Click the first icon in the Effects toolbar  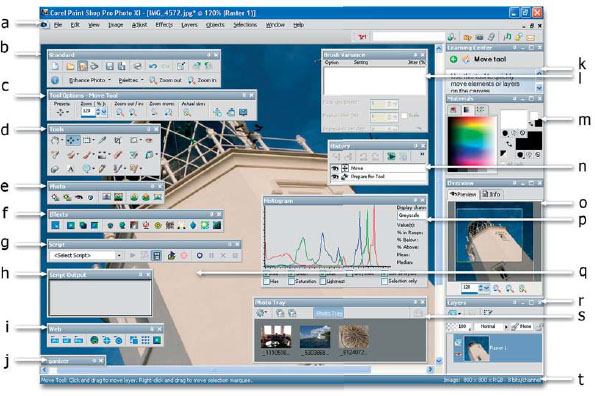(x=55, y=226)
